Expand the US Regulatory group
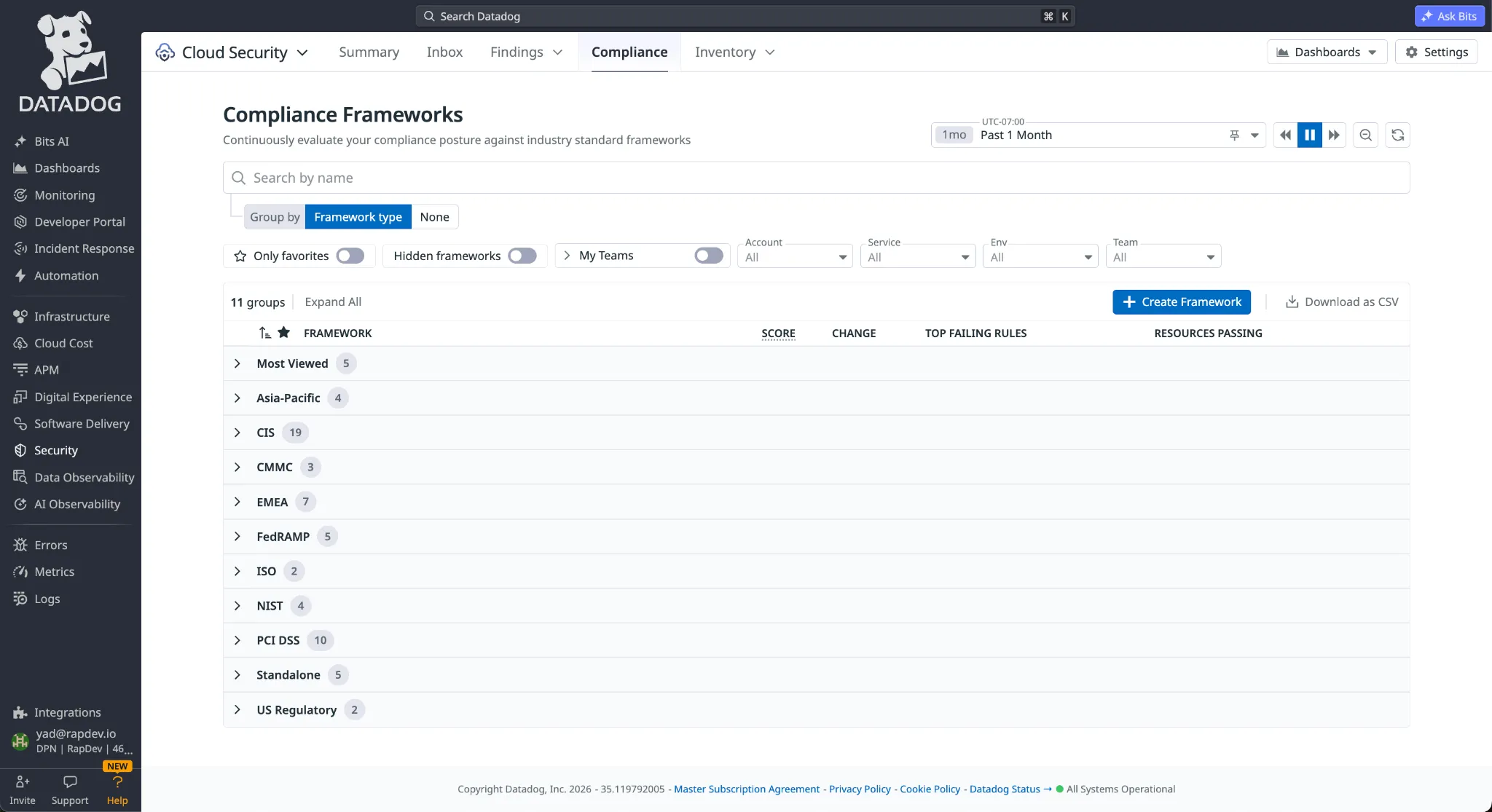The width and height of the screenshot is (1492, 812). click(237, 709)
